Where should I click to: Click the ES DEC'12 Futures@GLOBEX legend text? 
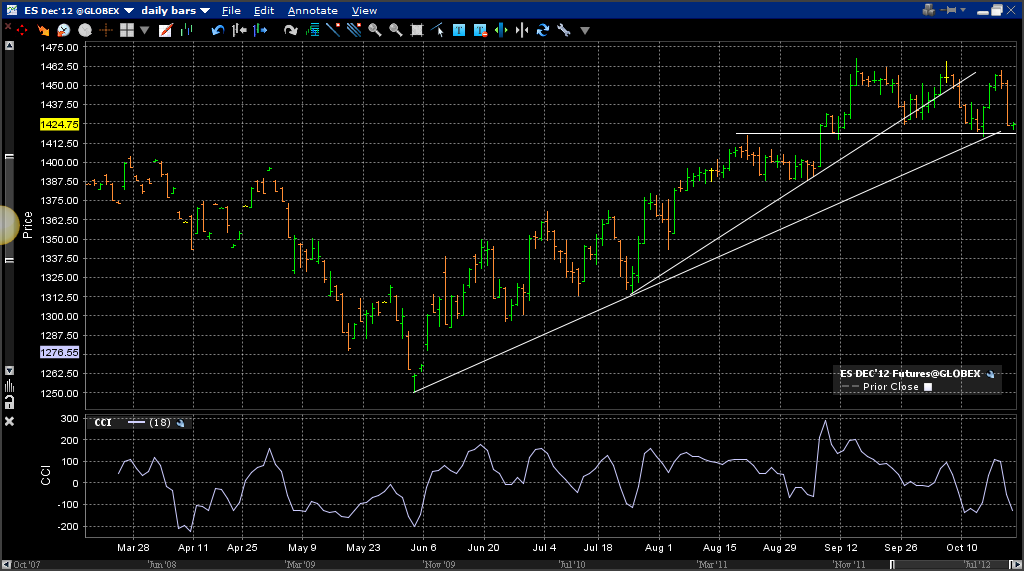[x=910, y=374]
